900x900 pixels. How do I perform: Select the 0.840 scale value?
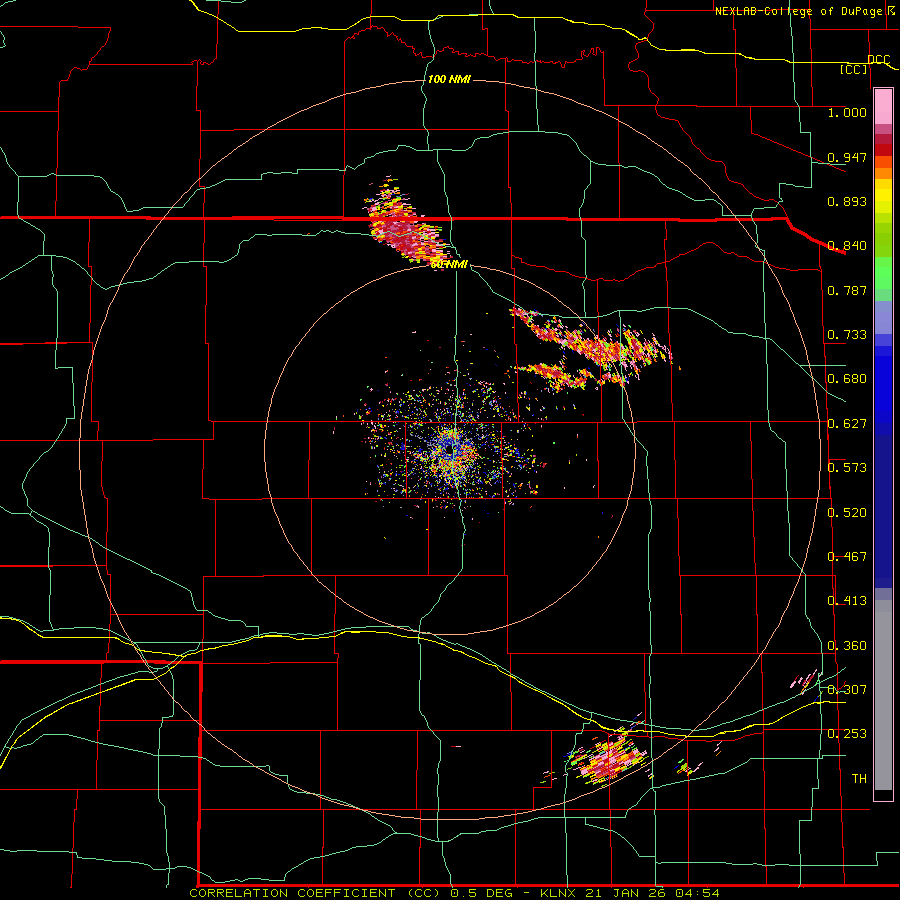pyautogui.click(x=847, y=246)
